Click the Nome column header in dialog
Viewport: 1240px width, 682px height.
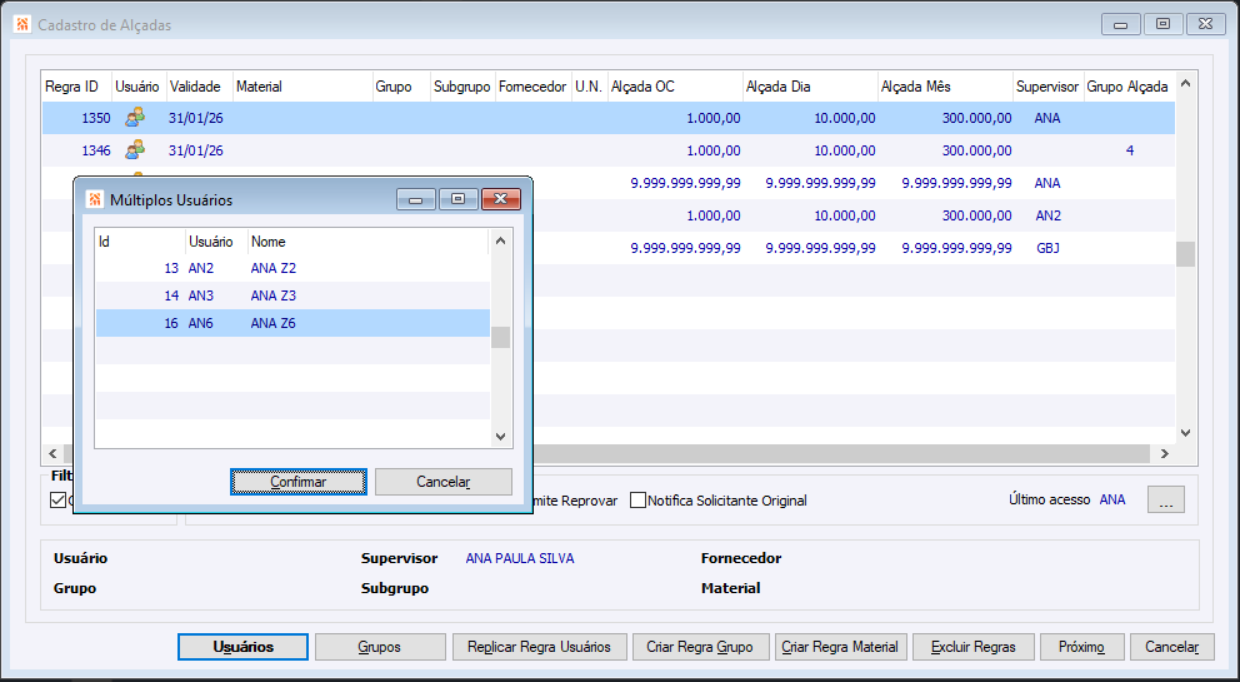pyautogui.click(x=368, y=242)
